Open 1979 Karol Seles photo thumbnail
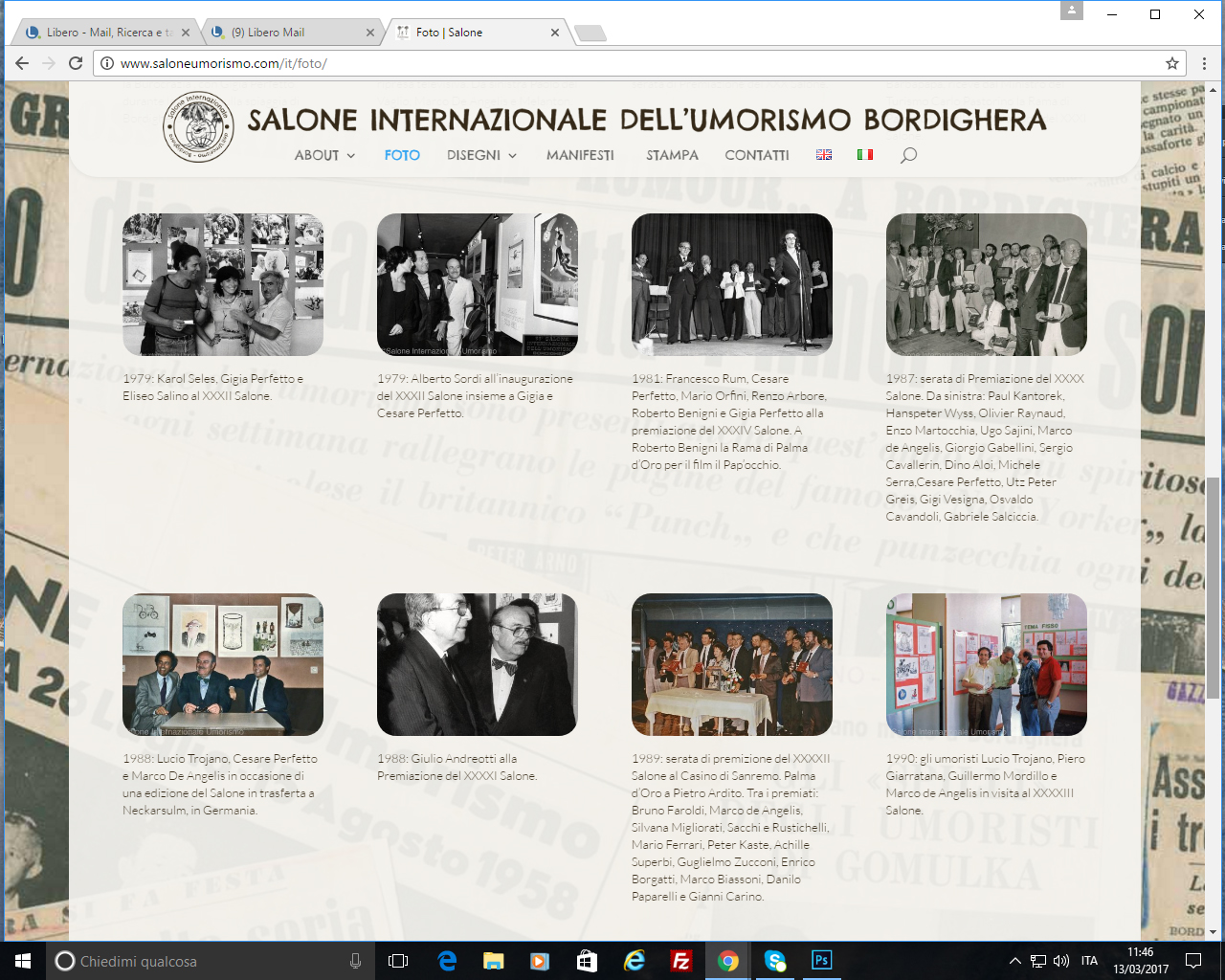Screen dimensions: 1225x980 [x=223, y=284]
